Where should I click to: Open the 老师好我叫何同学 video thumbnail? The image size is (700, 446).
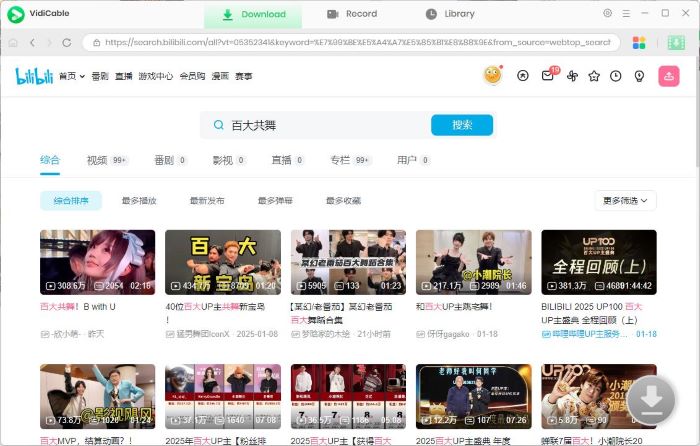(474, 396)
